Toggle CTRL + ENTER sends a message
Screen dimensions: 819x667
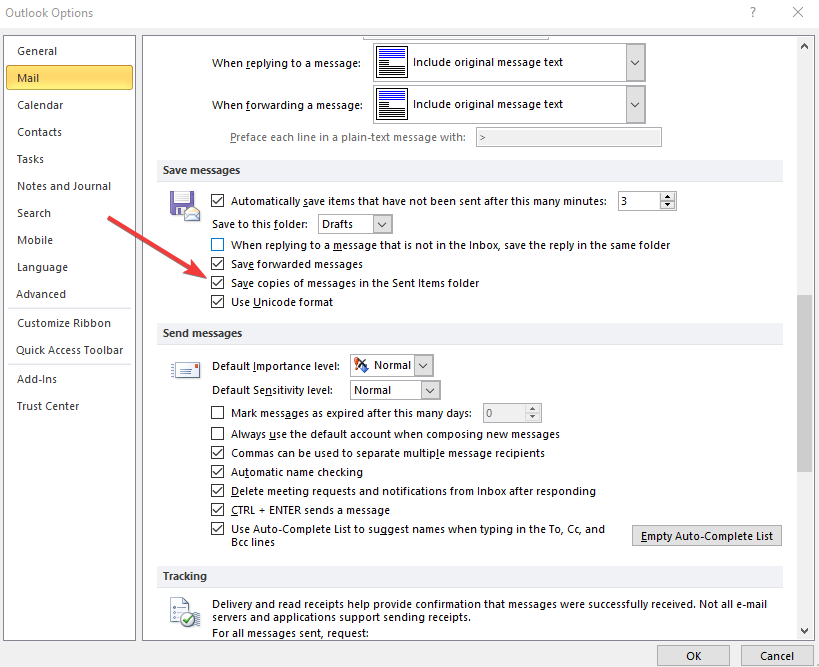(x=217, y=509)
